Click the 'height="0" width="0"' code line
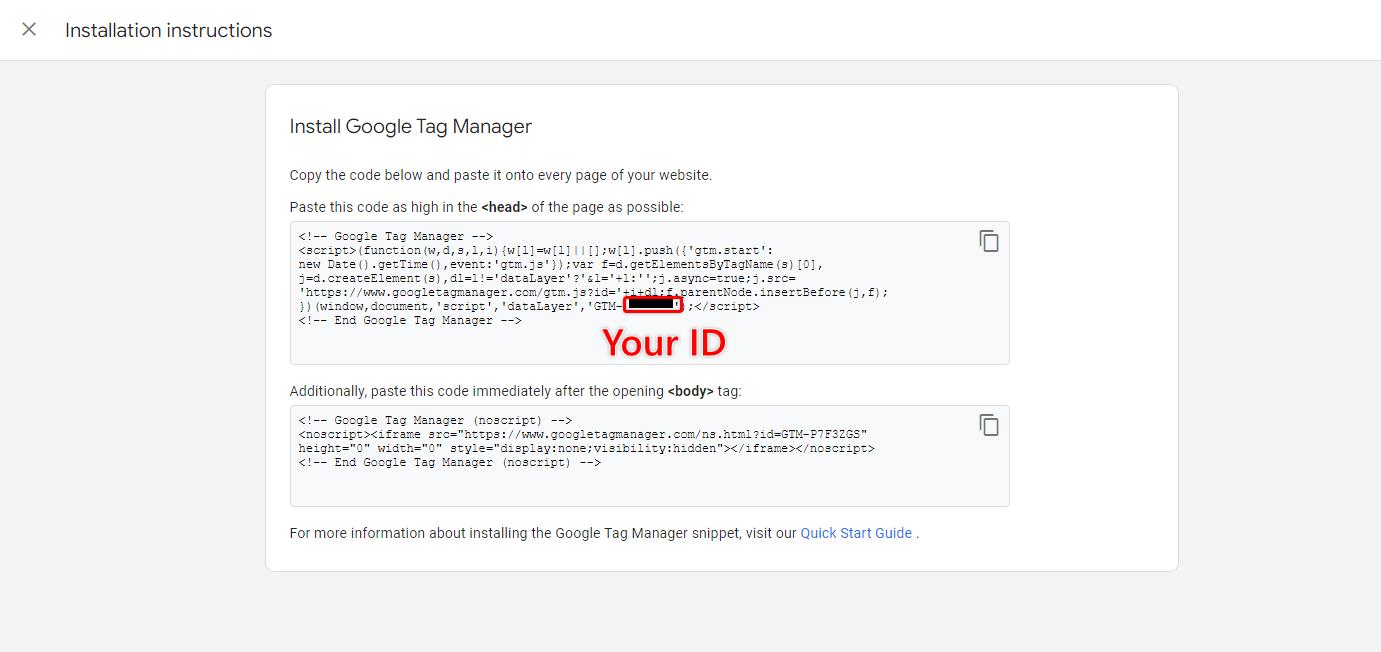 click(x=587, y=449)
